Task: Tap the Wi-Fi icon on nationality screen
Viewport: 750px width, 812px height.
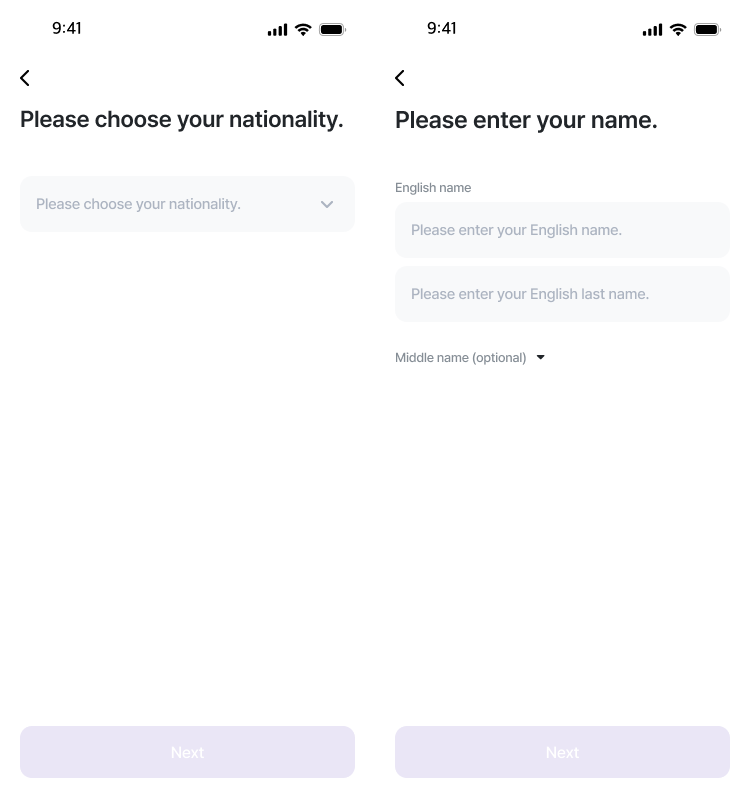Action: 303,30
